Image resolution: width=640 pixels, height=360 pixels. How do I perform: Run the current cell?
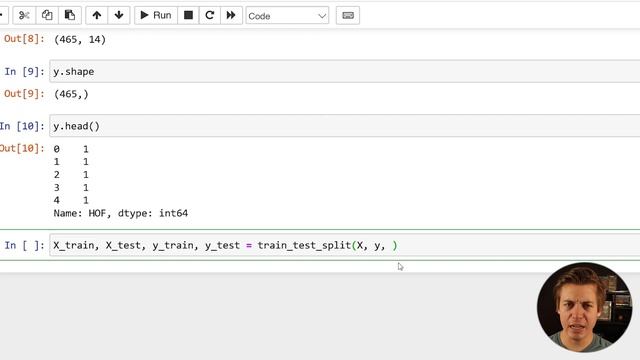[x=156, y=16]
